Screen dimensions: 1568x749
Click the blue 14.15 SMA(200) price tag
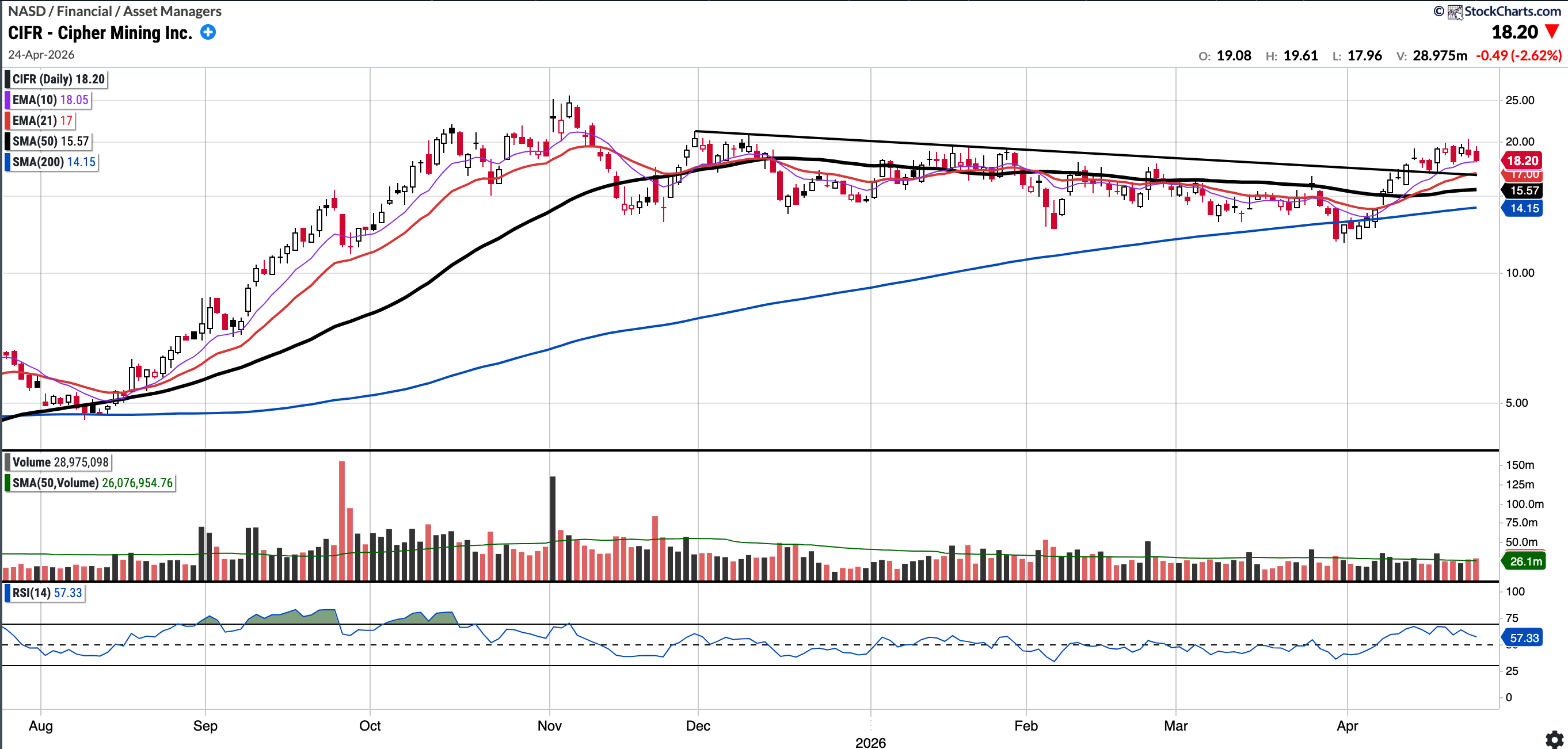click(1524, 209)
